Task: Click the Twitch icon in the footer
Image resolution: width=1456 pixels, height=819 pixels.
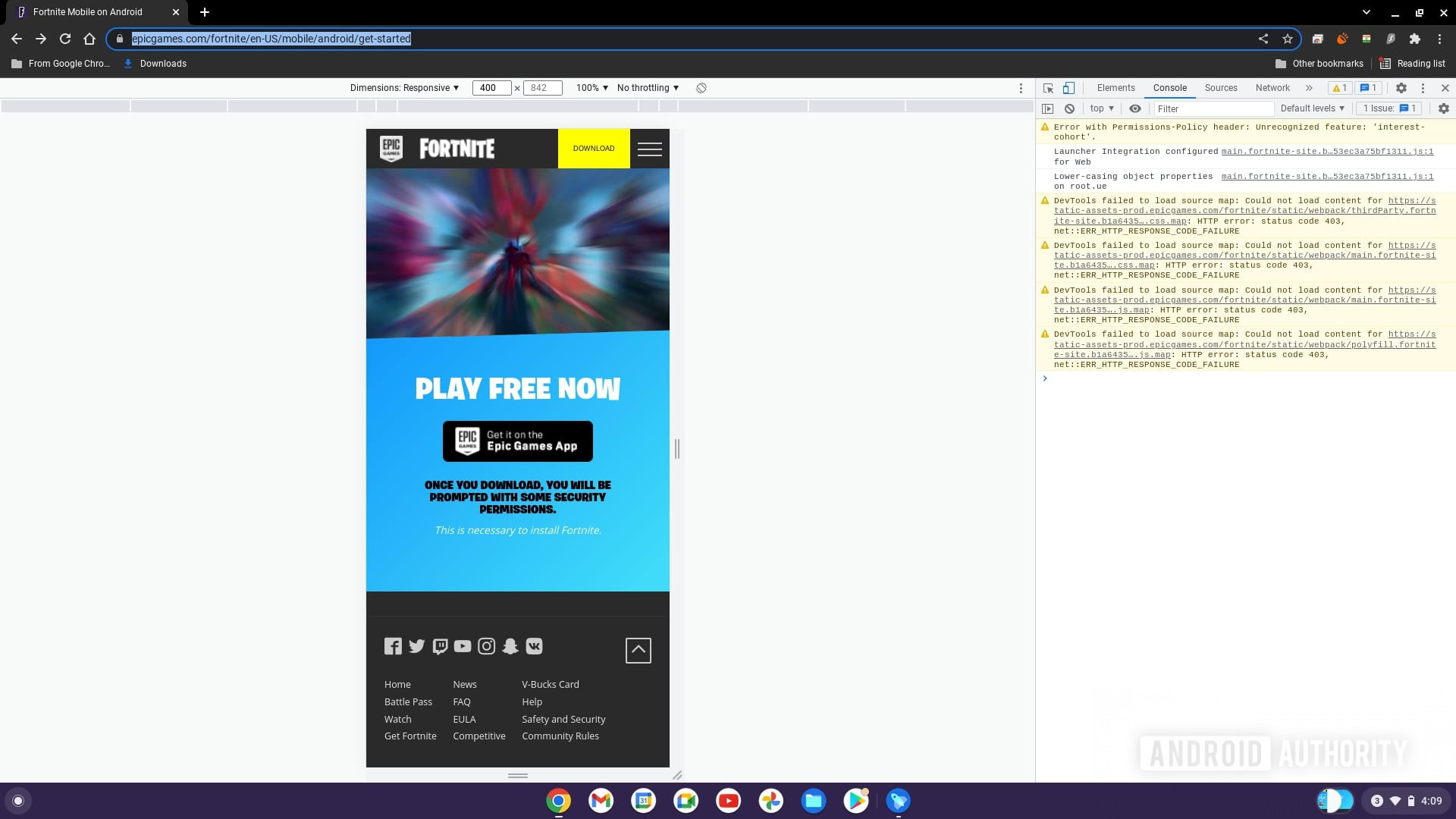Action: tap(440, 646)
